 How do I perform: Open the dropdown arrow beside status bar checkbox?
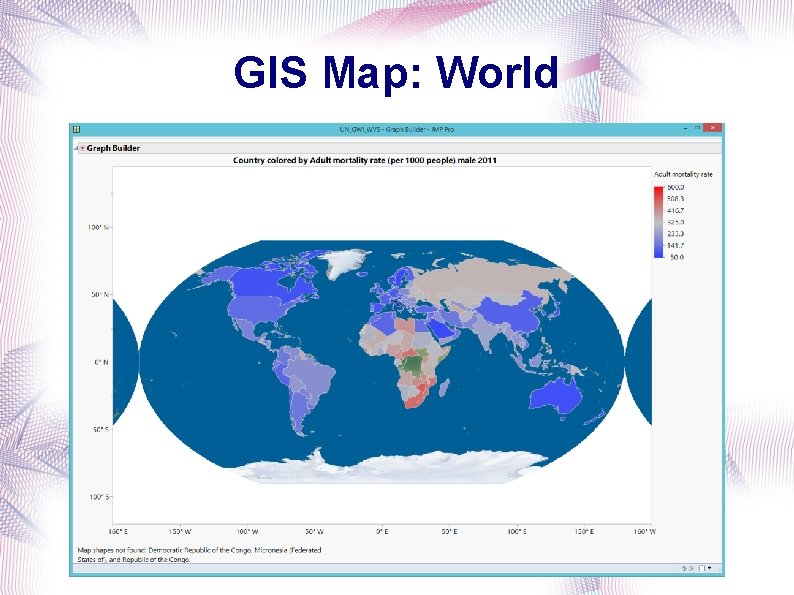pos(709,568)
